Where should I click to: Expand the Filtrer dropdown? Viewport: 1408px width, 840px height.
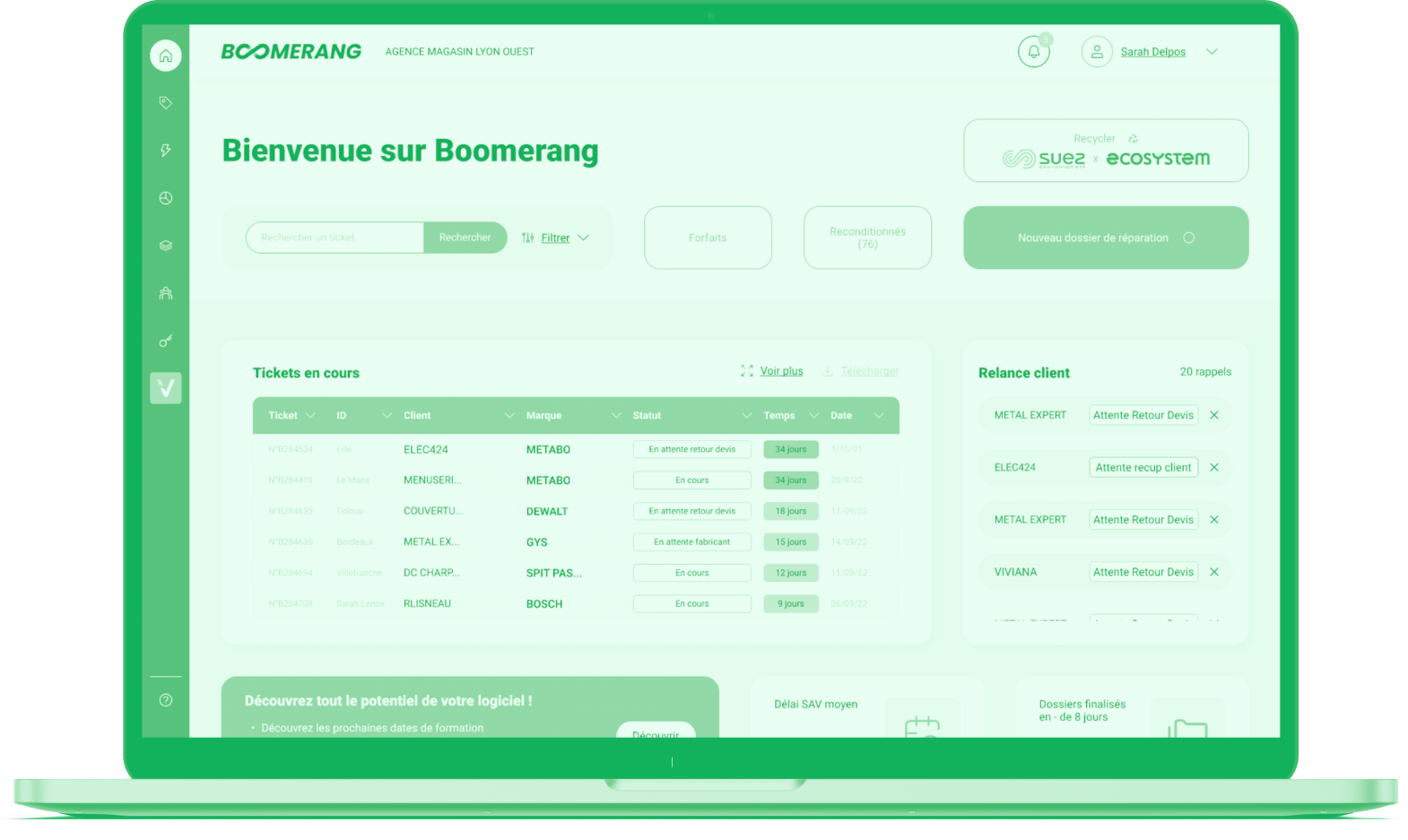[x=583, y=238]
